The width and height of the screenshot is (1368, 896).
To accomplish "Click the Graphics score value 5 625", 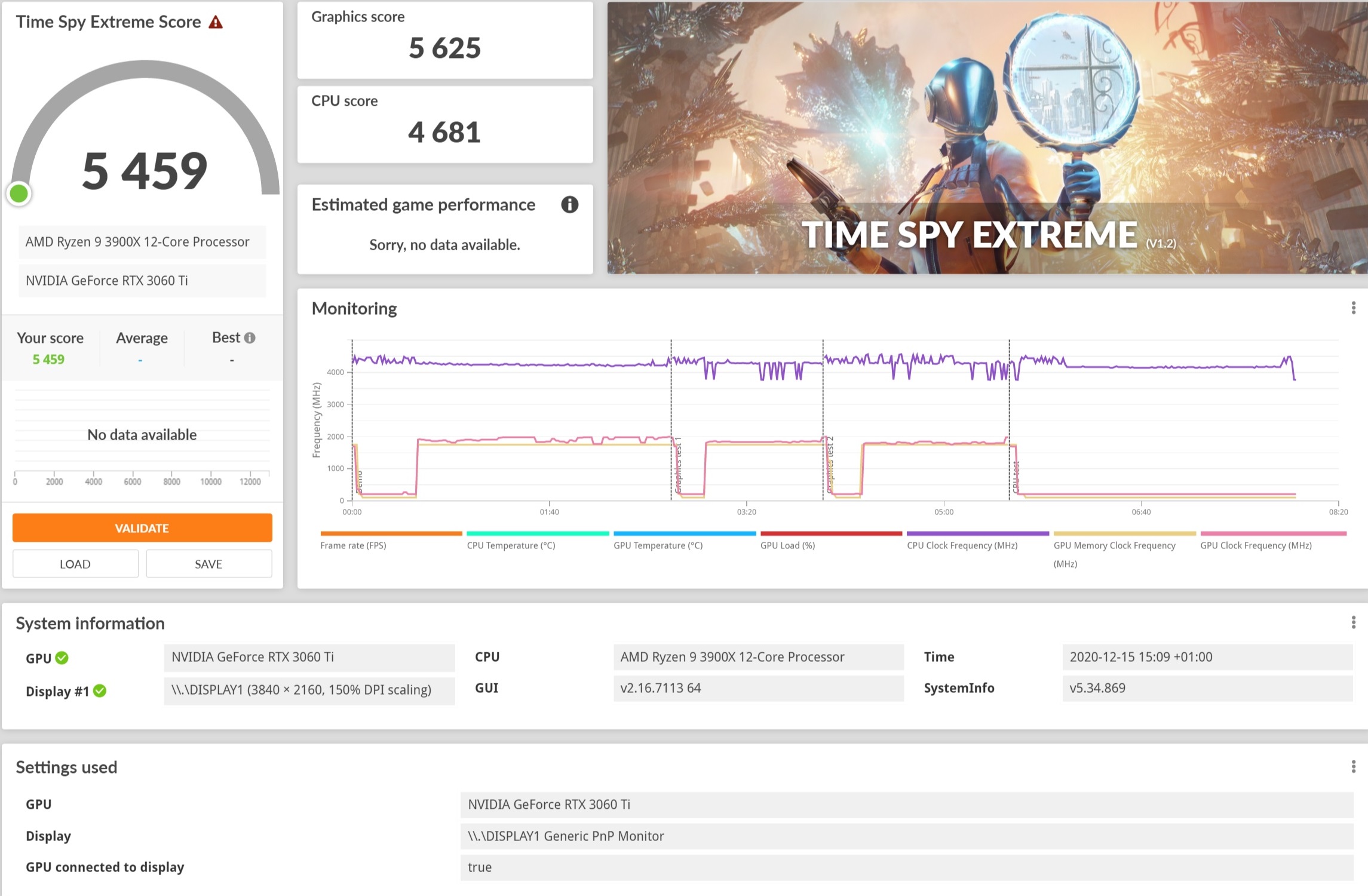I will [x=444, y=48].
